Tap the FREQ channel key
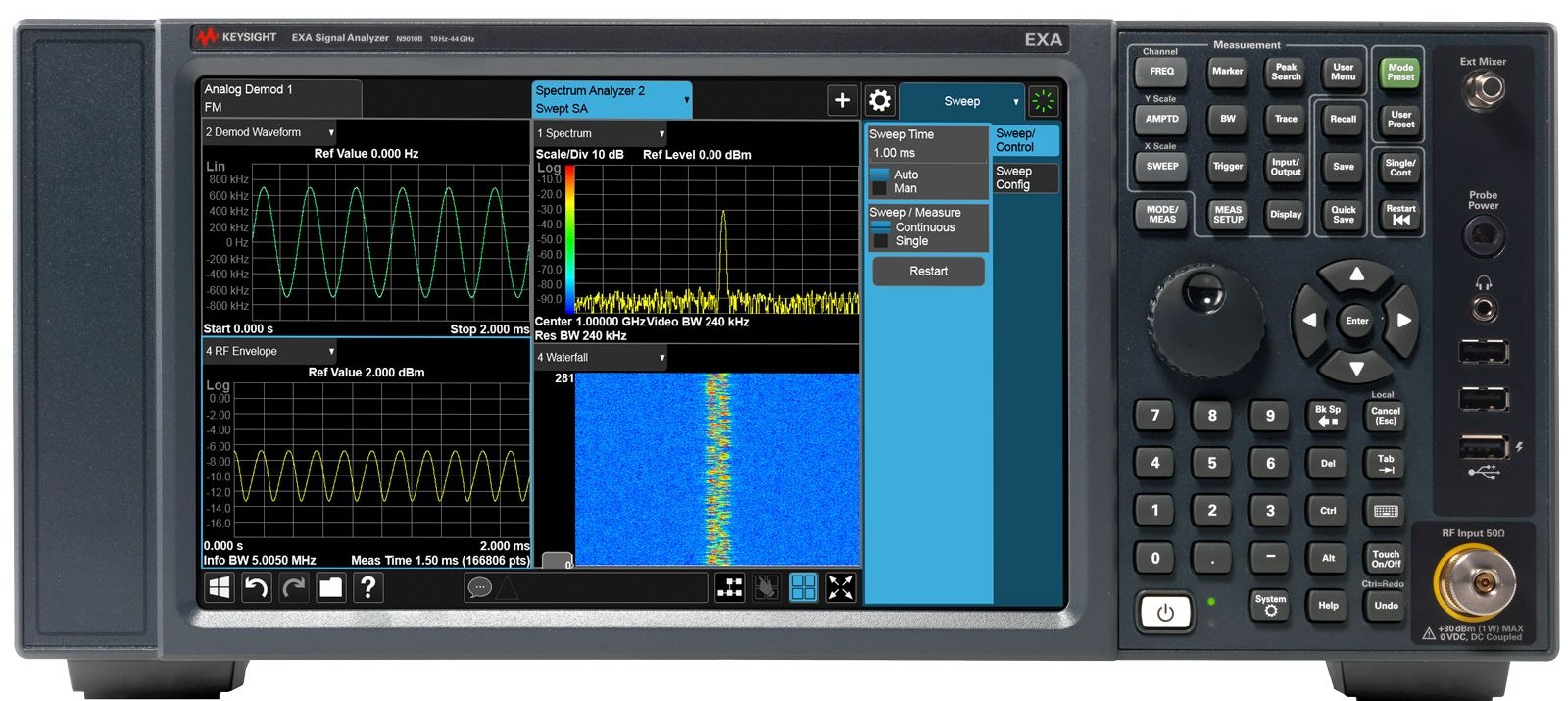This screenshot has height=701, width=1568. pyautogui.click(x=1162, y=72)
